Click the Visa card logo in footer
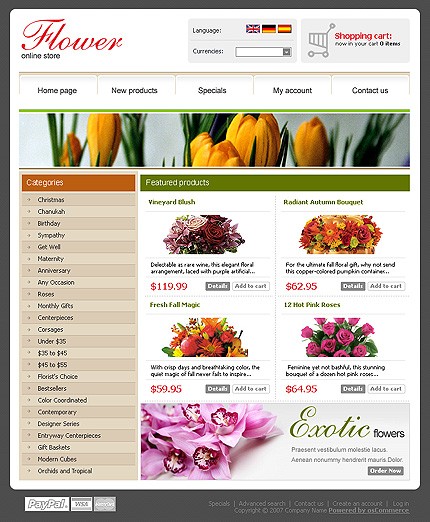The height and width of the screenshot is (522, 430). pyautogui.click(x=81, y=504)
